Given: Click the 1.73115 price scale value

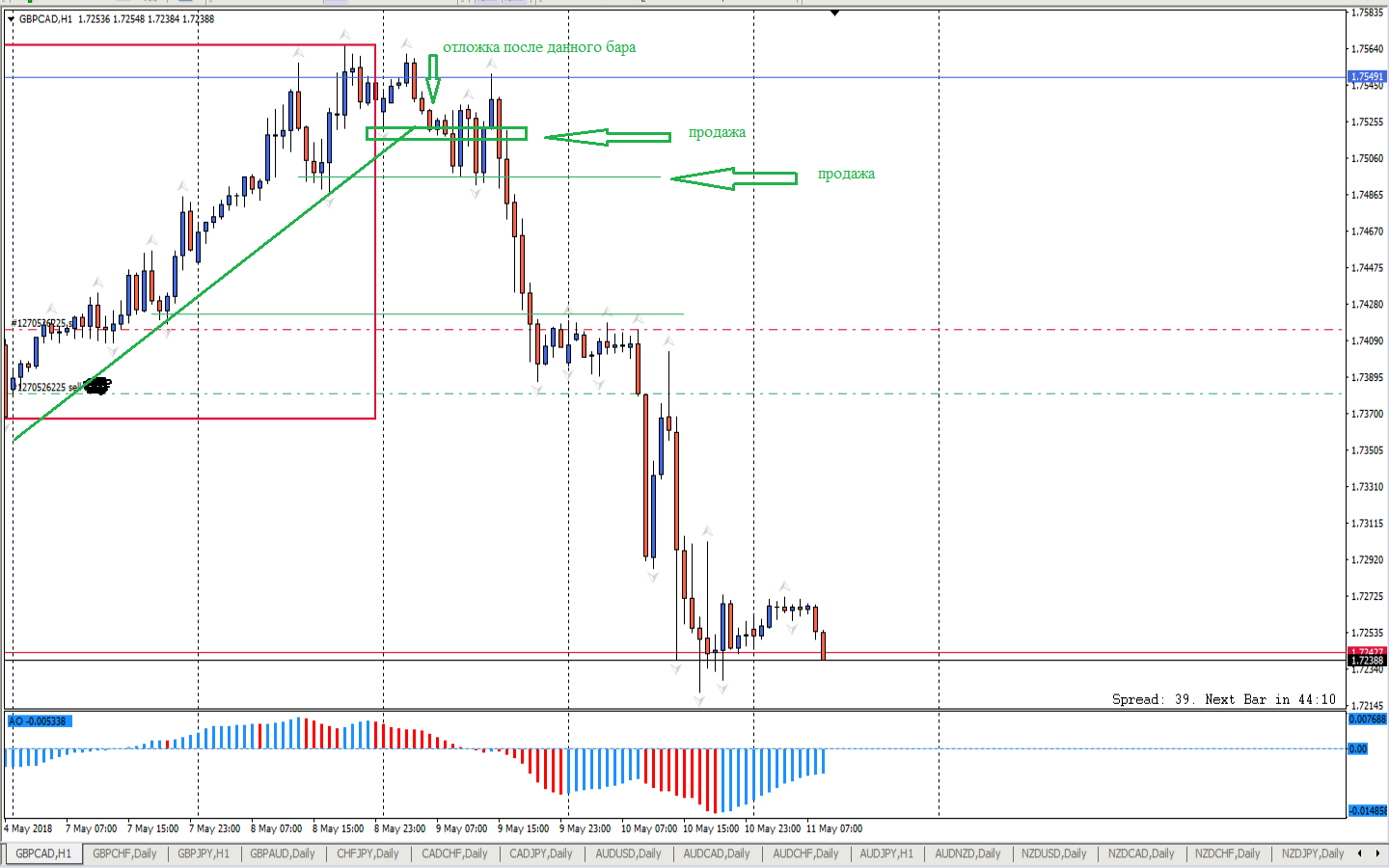Looking at the screenshot, I should tap(1368, 524).
